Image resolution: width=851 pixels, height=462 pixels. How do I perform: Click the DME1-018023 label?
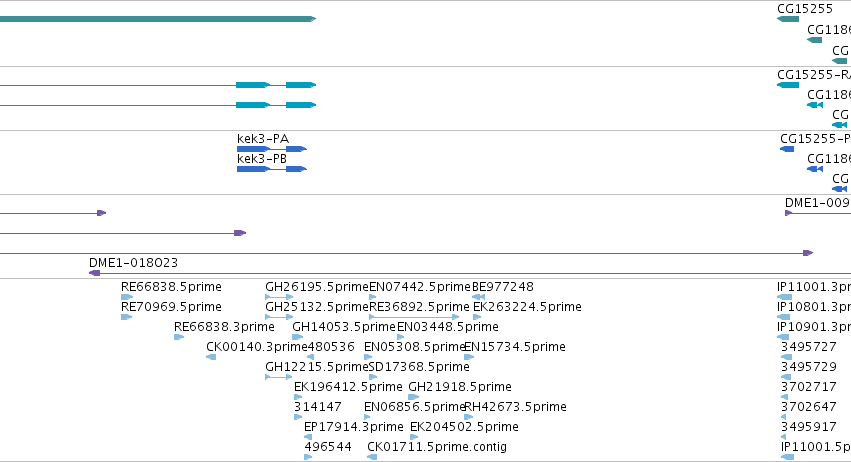[x=134, y=263]
